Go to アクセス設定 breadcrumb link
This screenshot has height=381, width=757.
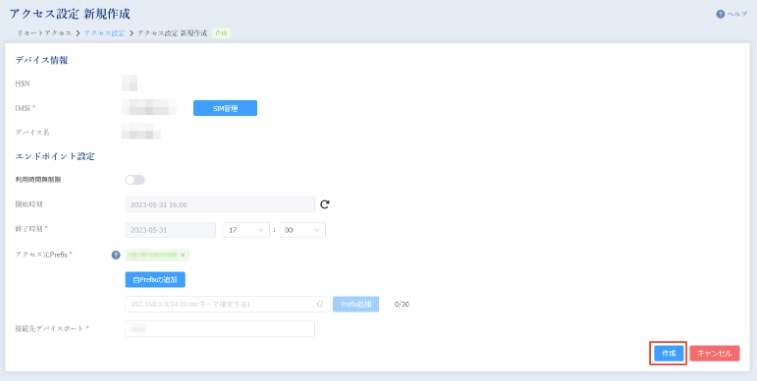click(x=104, y=33)
